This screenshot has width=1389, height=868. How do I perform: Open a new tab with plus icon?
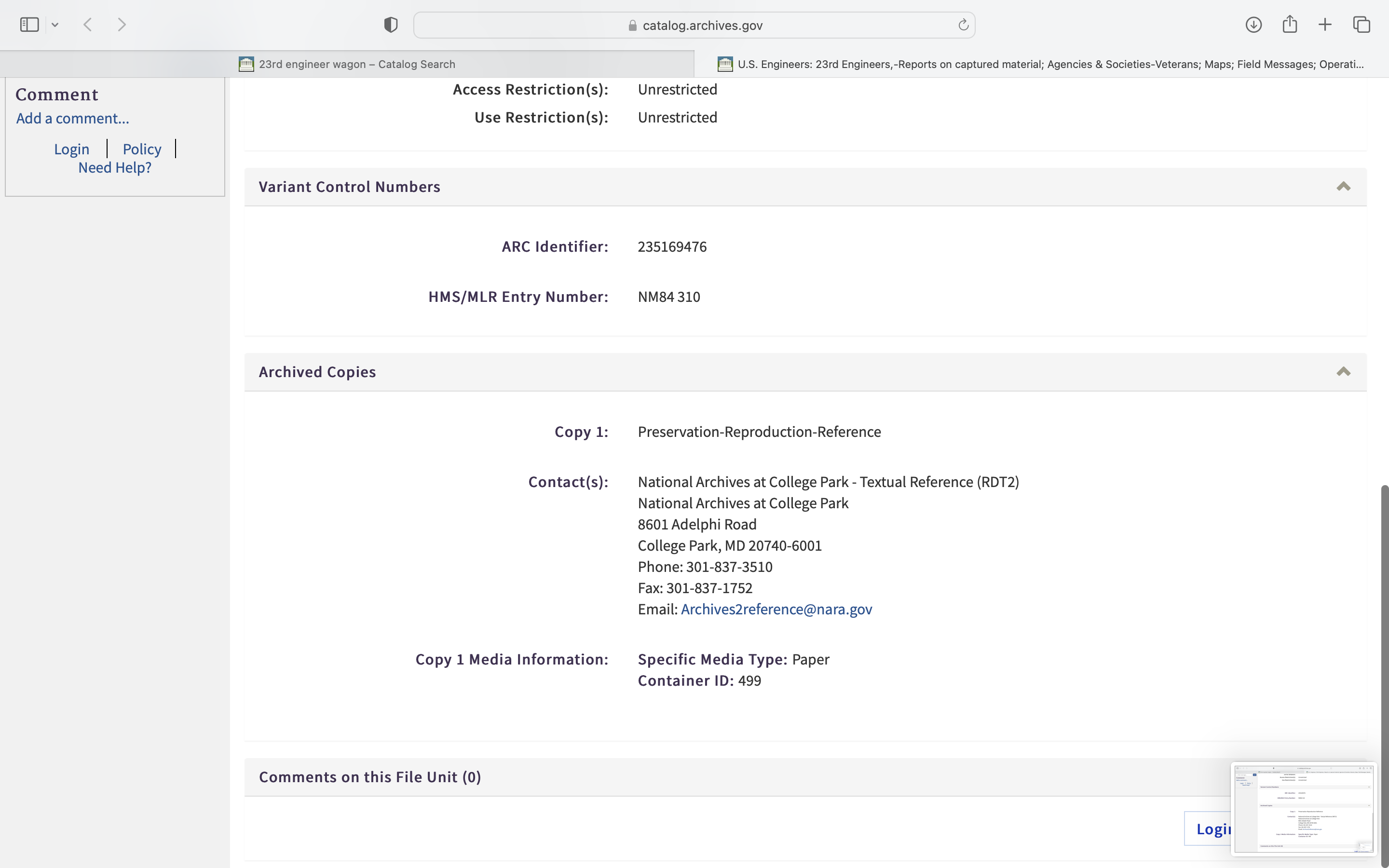pyautogui.click(x=1325, y=25)
